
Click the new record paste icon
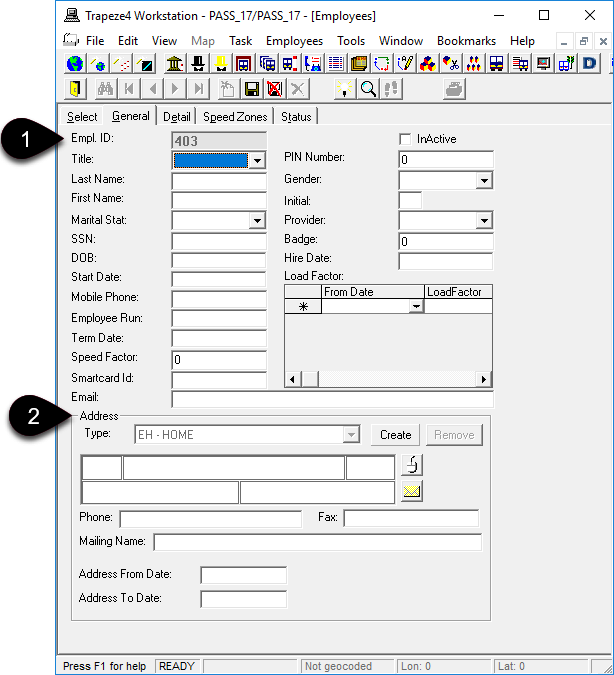[228, 89]
